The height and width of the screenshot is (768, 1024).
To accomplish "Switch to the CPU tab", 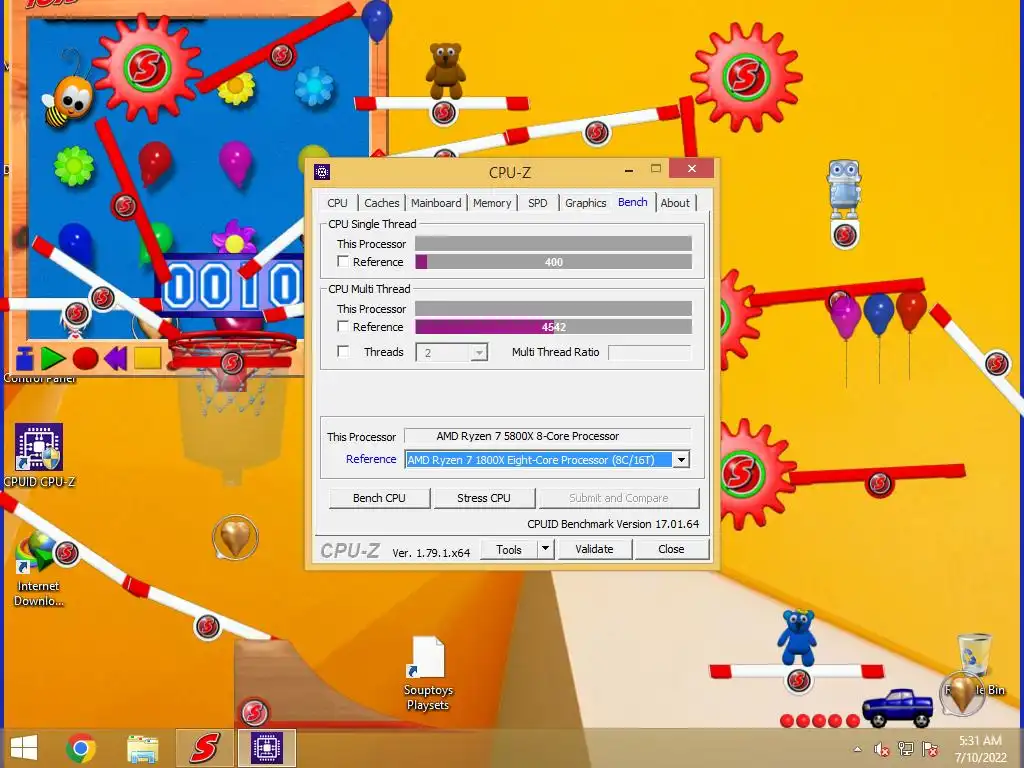I will pos(338,203).
